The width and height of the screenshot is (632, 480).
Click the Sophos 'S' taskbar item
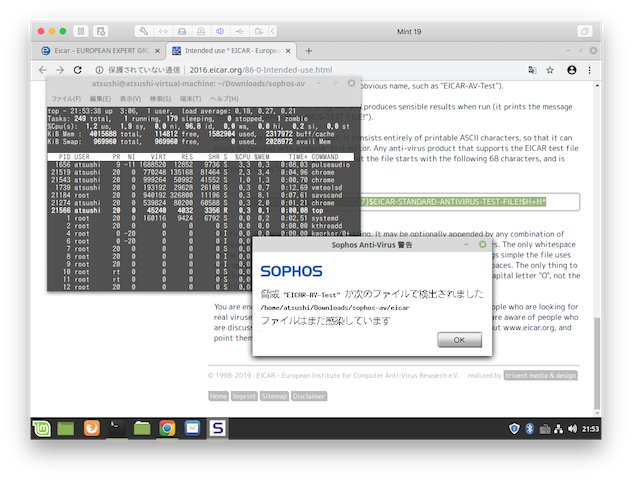click(x=218, y=428)
